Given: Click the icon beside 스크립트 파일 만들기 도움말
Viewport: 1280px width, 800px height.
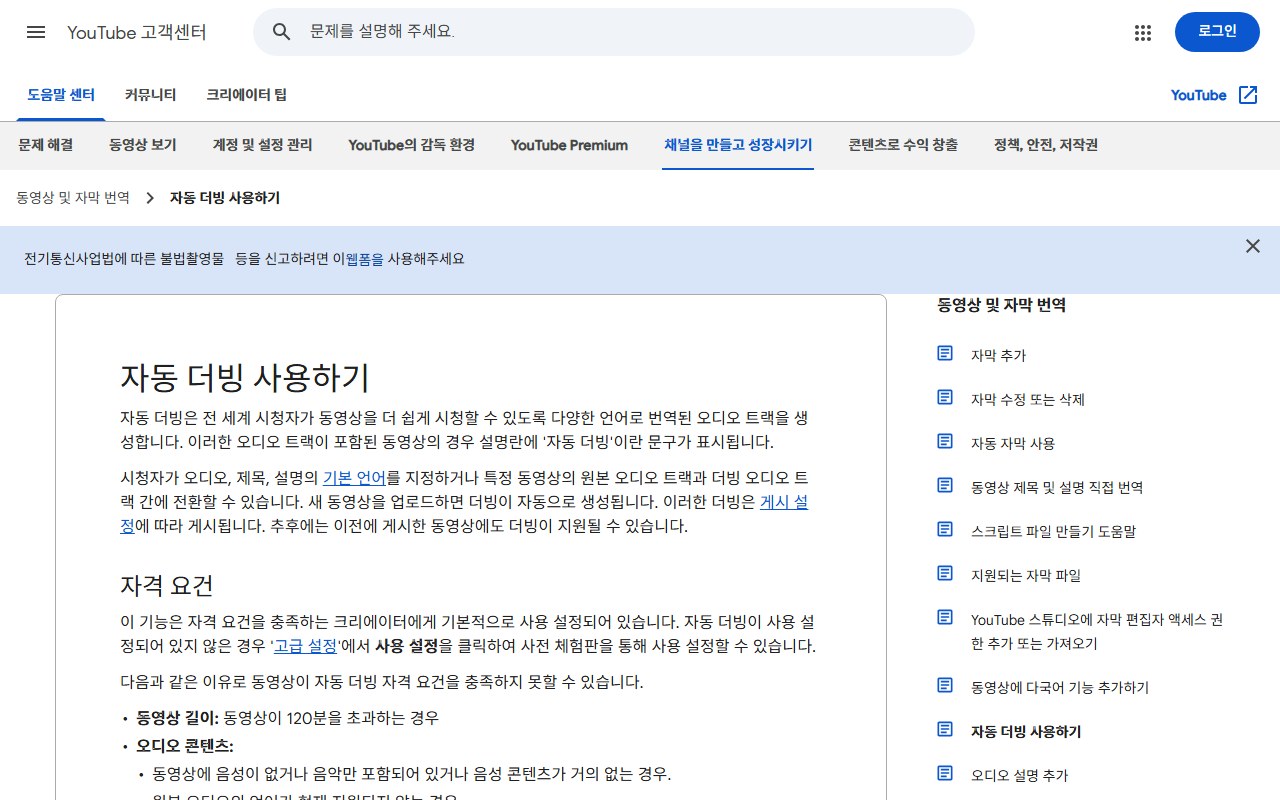Looking at the screenshot, I should (x=945, y=530).
